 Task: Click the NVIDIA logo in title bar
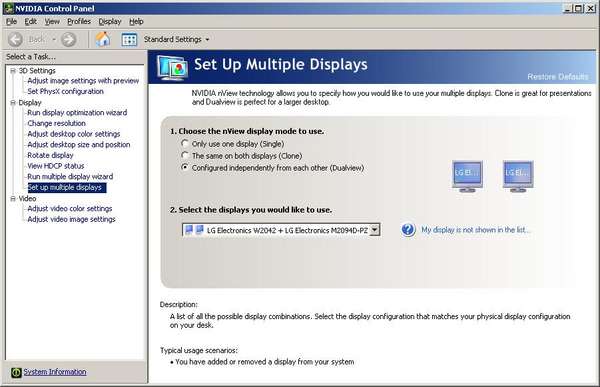coord(8,8)
